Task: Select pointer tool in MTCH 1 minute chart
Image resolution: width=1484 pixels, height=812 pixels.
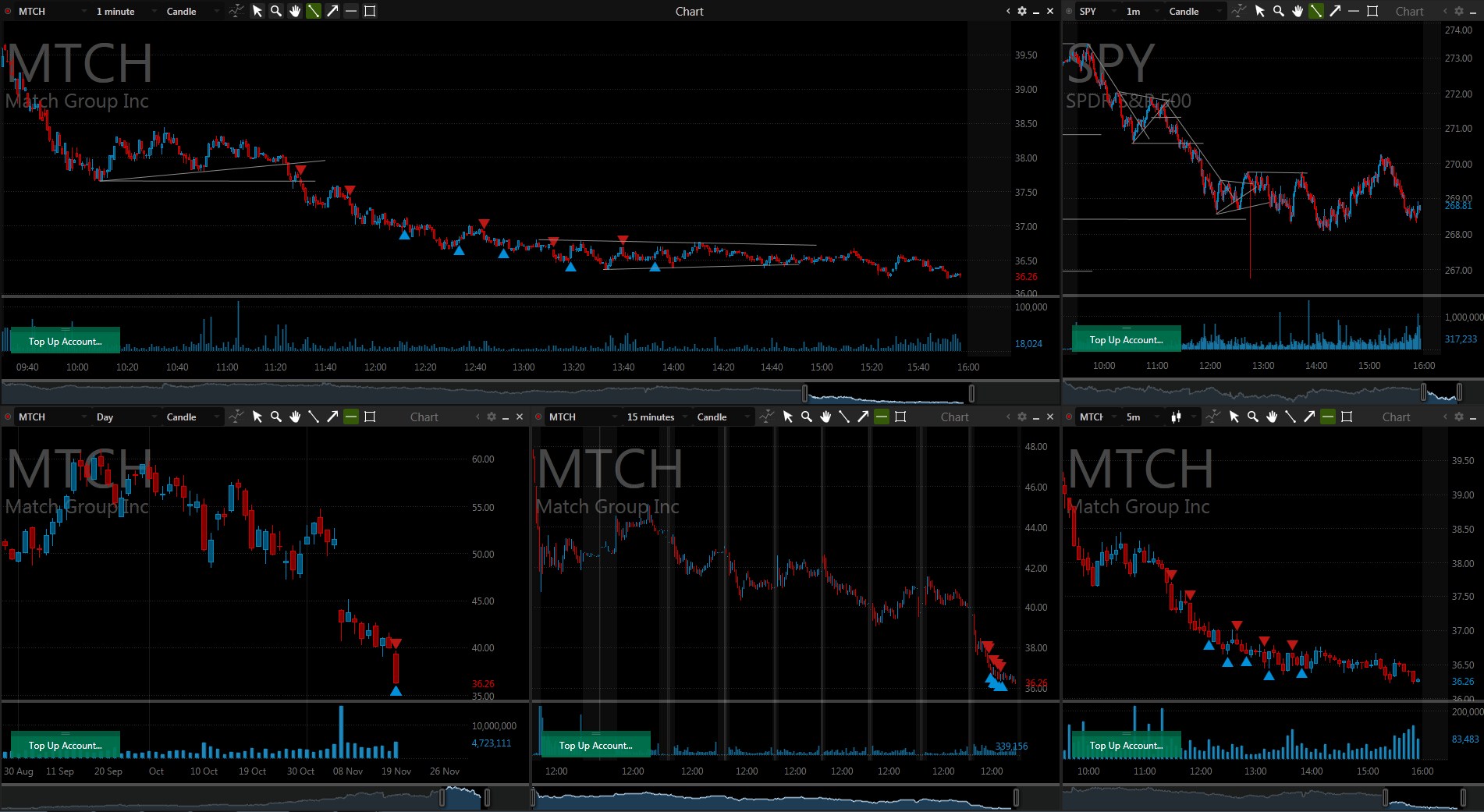Action: point(257,11)
